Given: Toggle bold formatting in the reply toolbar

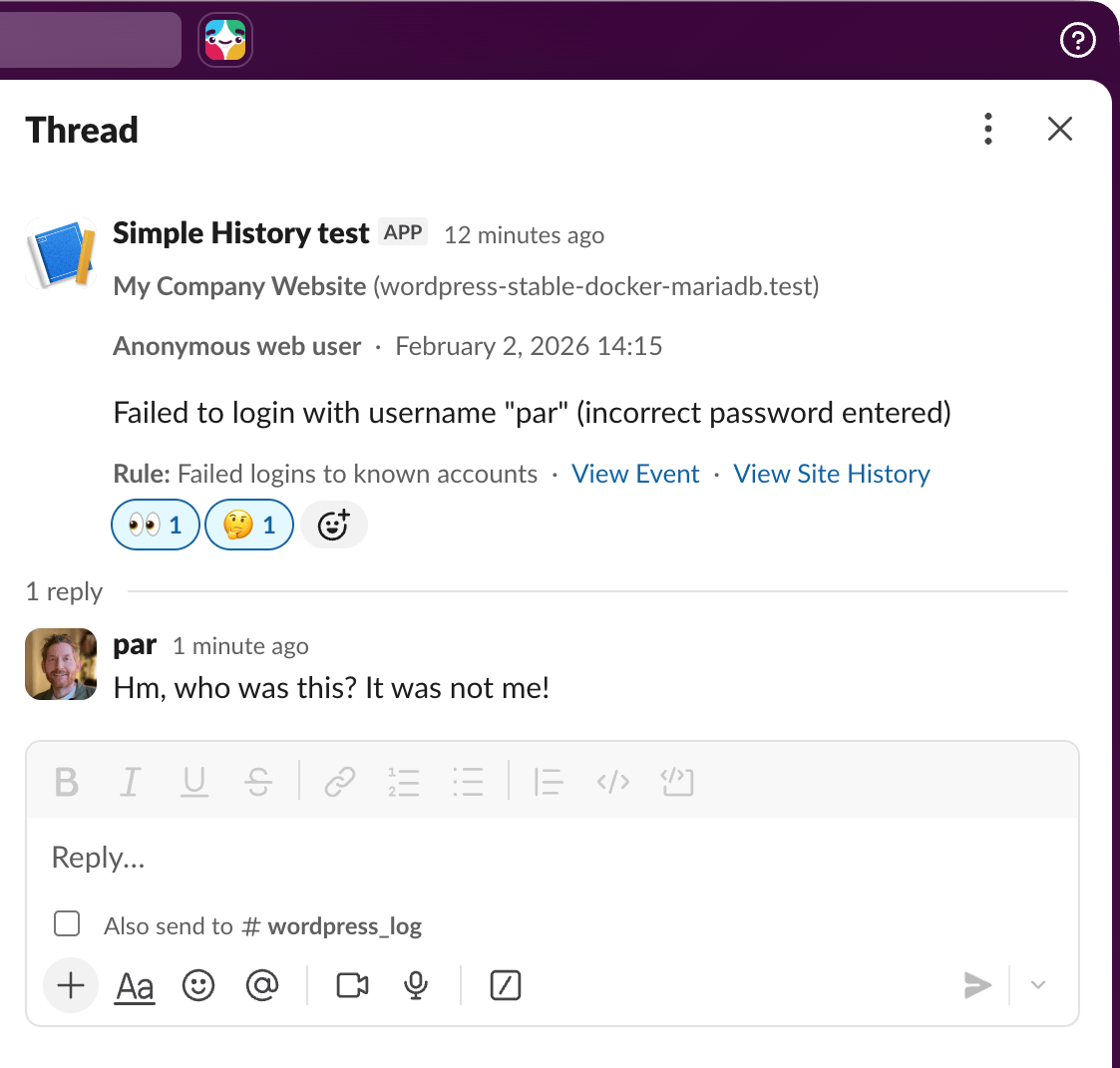Looking at the screenshot, I should coord(66,782).
